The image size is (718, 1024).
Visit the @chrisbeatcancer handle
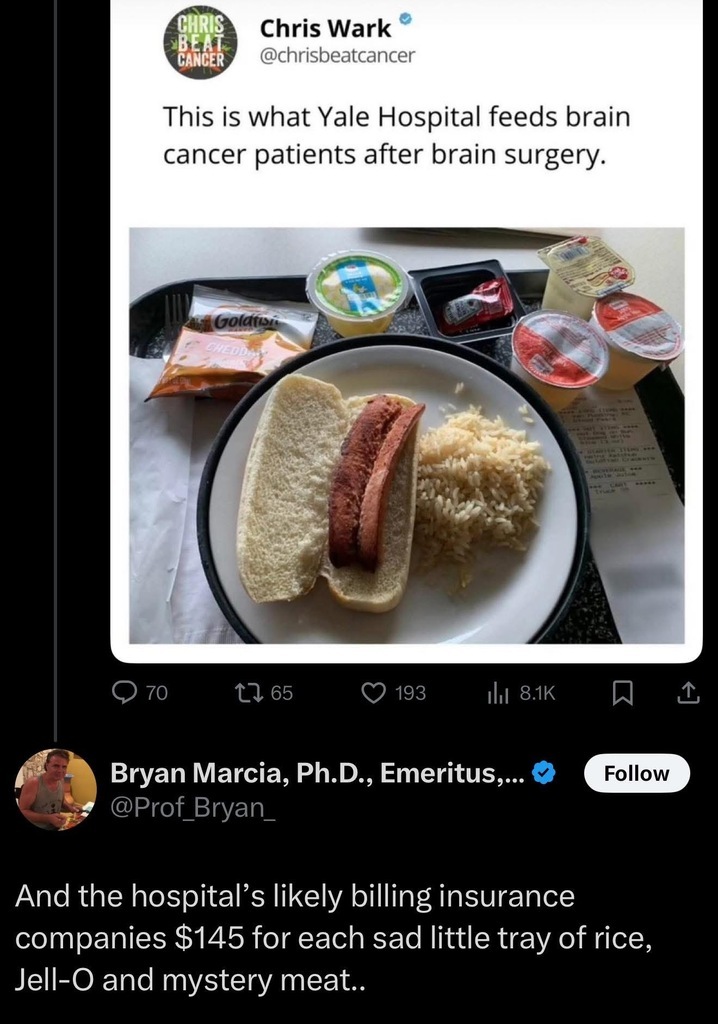(x=336, y=56)
